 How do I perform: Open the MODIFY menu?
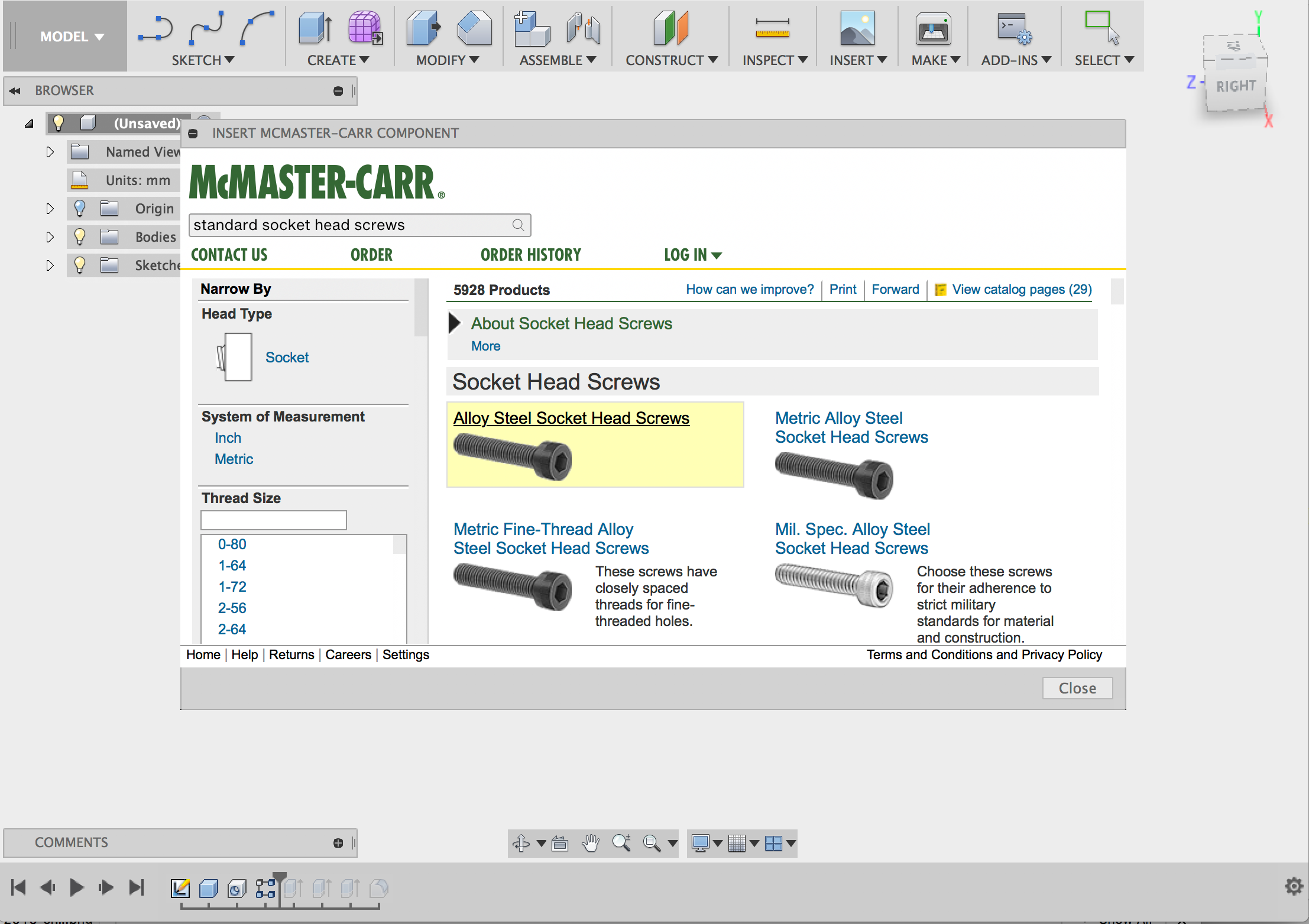point(447,60)
